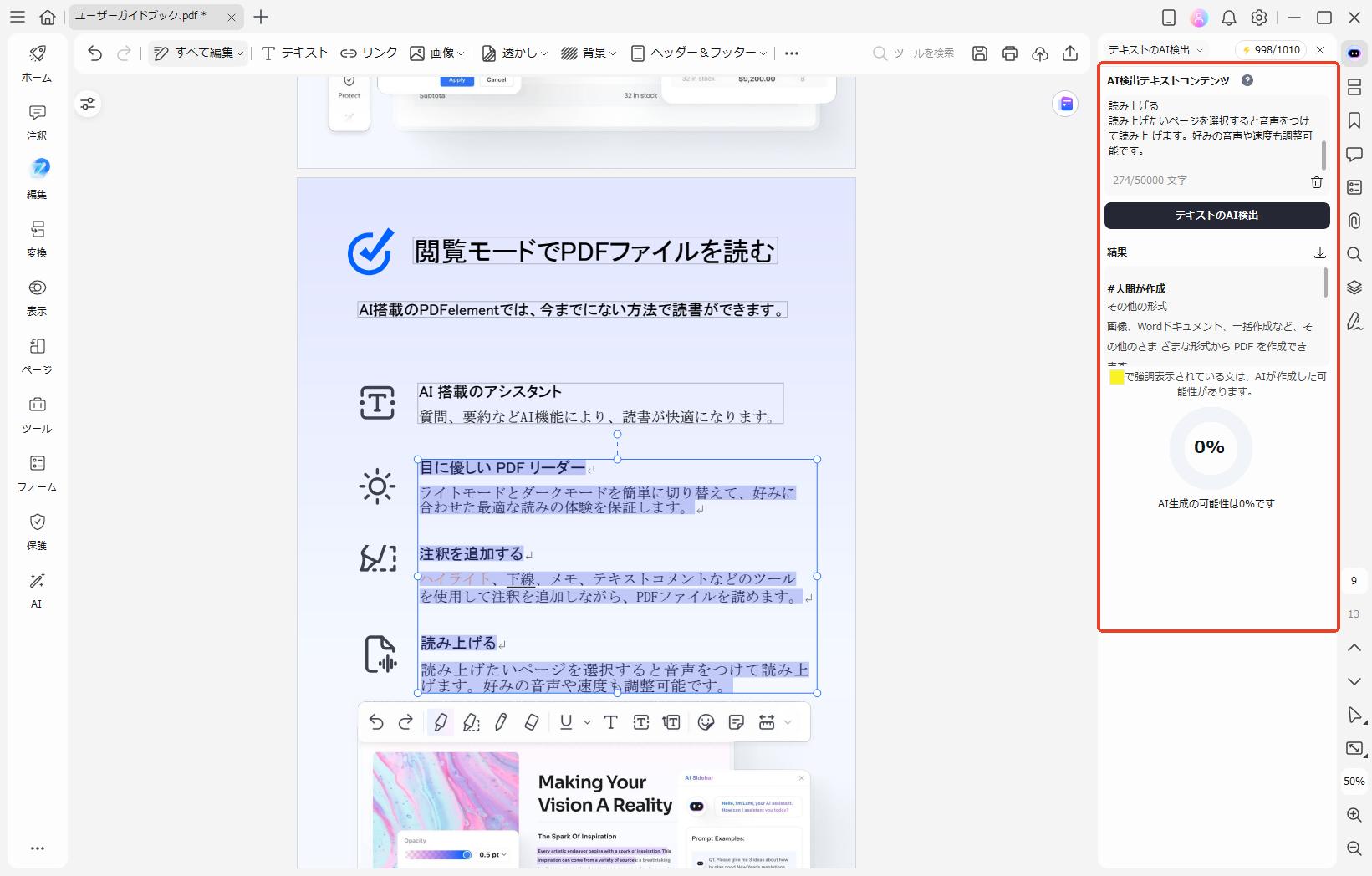1372x876 pixels.
Task: Open the Layers panel in the right sidebar
Action: [x=1354, y=288]
